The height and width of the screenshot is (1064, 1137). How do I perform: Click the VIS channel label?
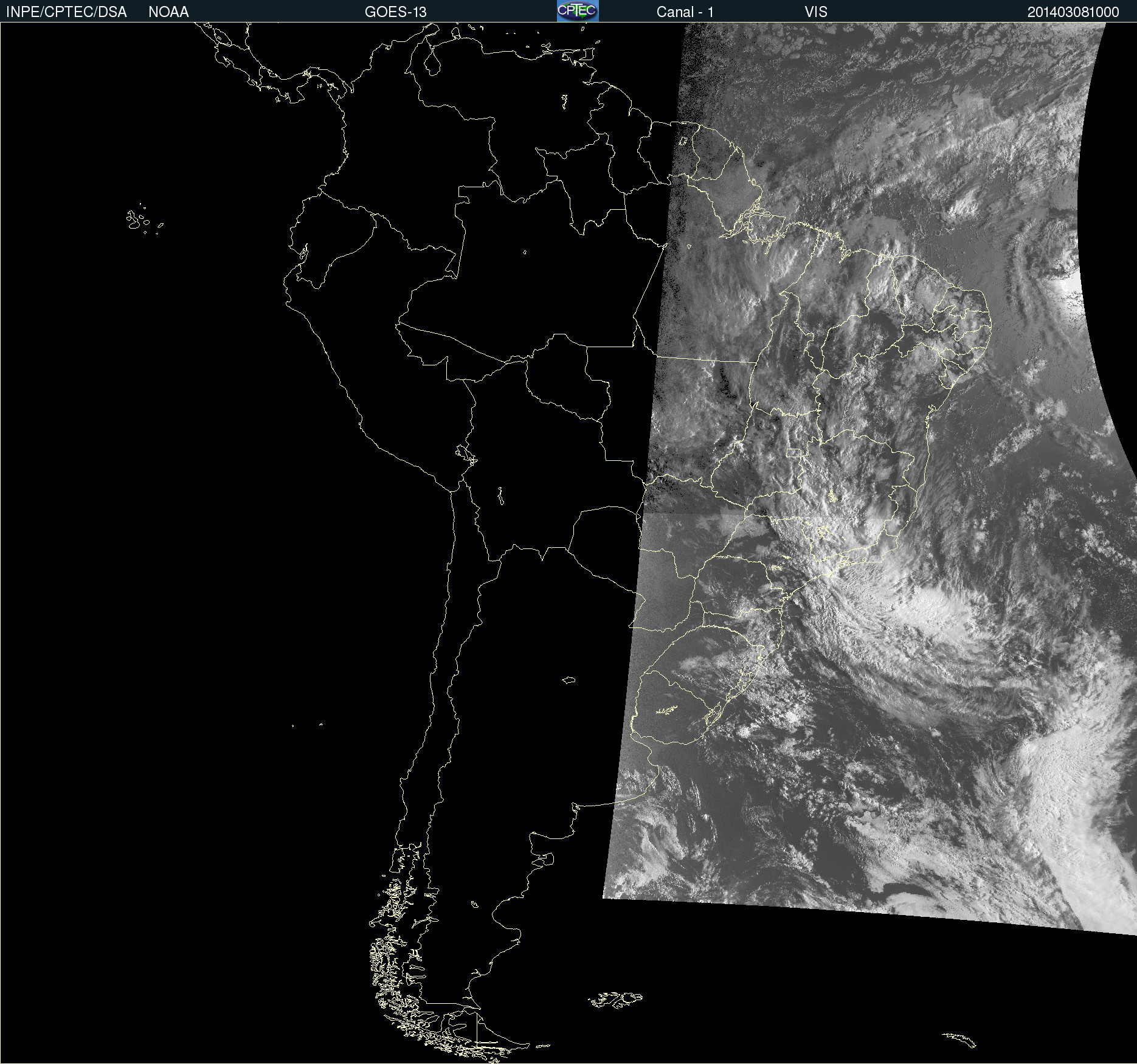coord(816,12)
